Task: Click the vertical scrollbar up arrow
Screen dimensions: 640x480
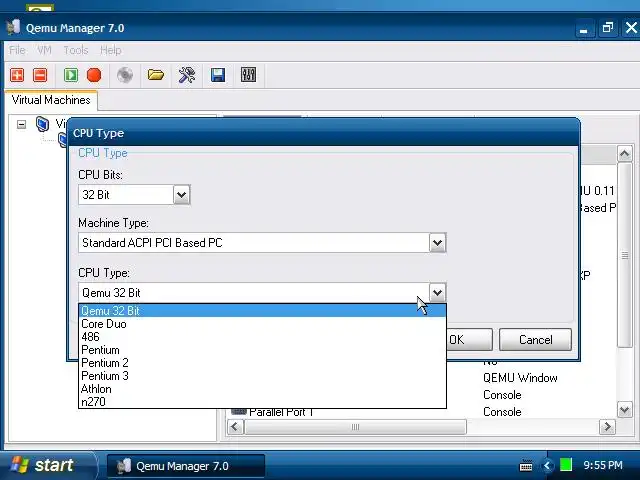Action: click(625, 154)
